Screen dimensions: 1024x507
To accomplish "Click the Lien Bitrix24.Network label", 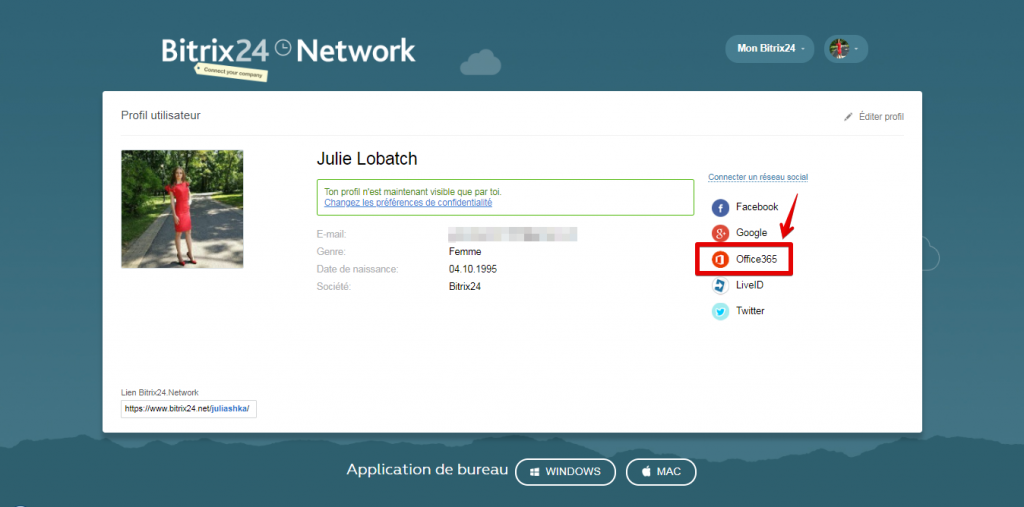I will (160, 393).
